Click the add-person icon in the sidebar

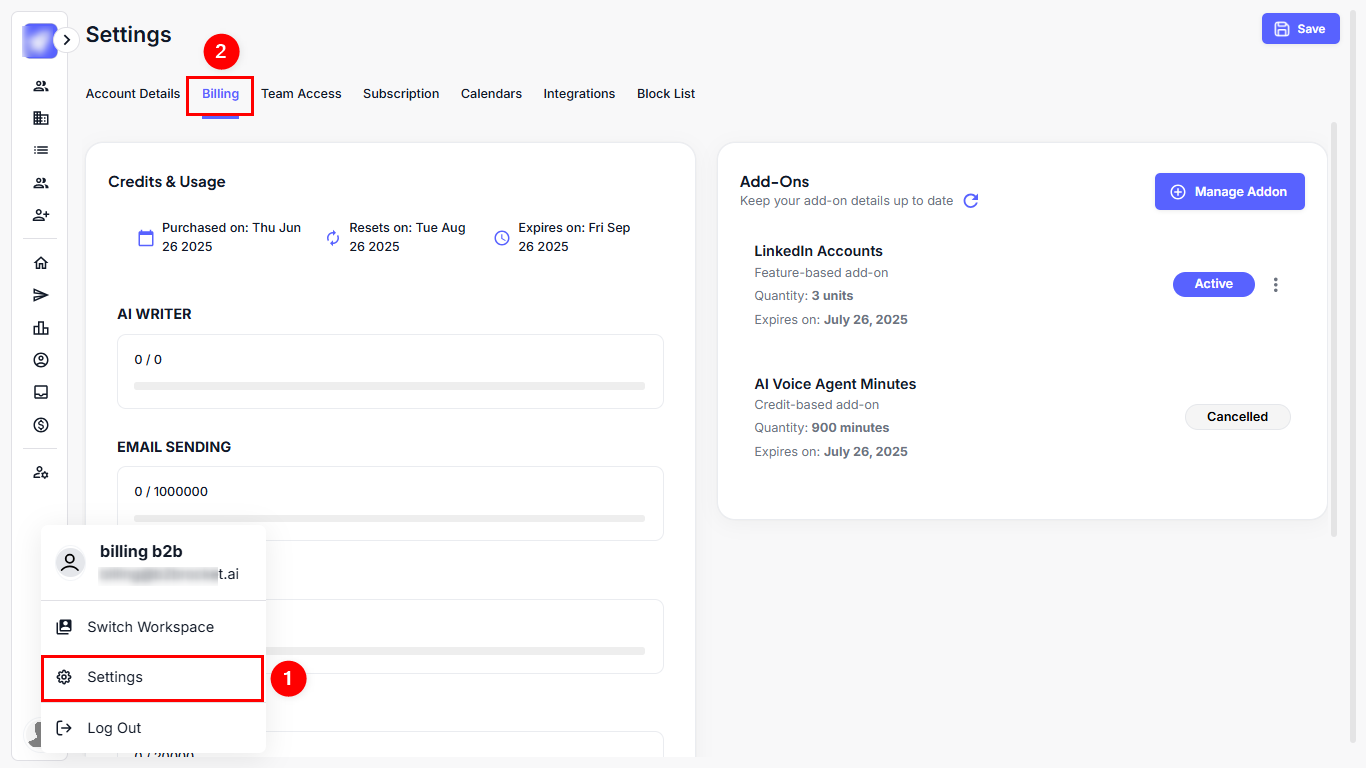(x=41, y=215)
